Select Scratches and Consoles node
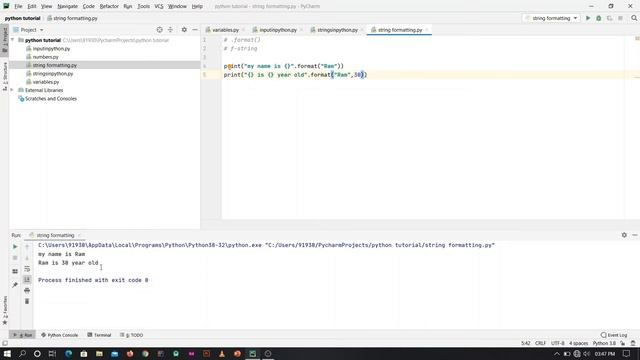640x360 pixels. tap(51, 99)
